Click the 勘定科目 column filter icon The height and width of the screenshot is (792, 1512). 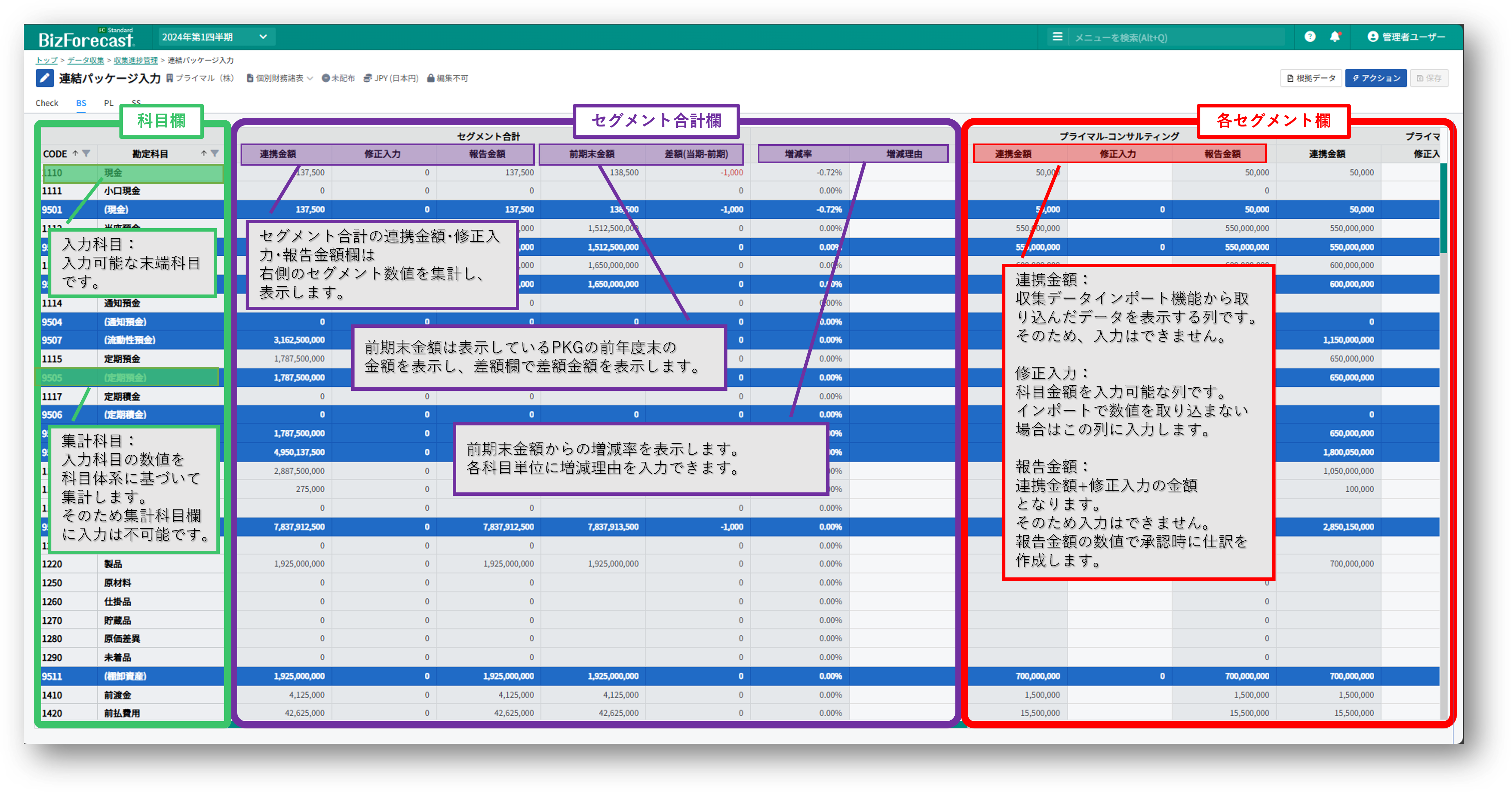click(x=215, y=154)
